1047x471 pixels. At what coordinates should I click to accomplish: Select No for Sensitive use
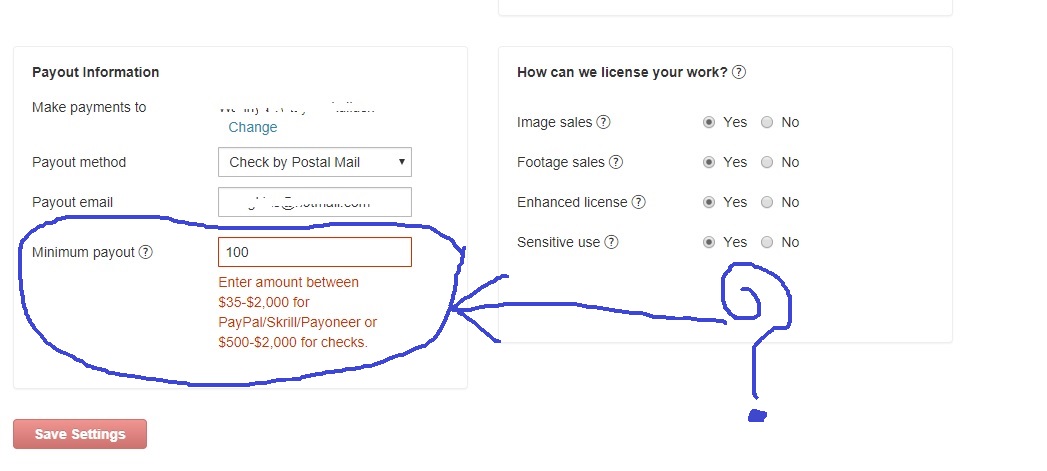[x=767, y=243]
